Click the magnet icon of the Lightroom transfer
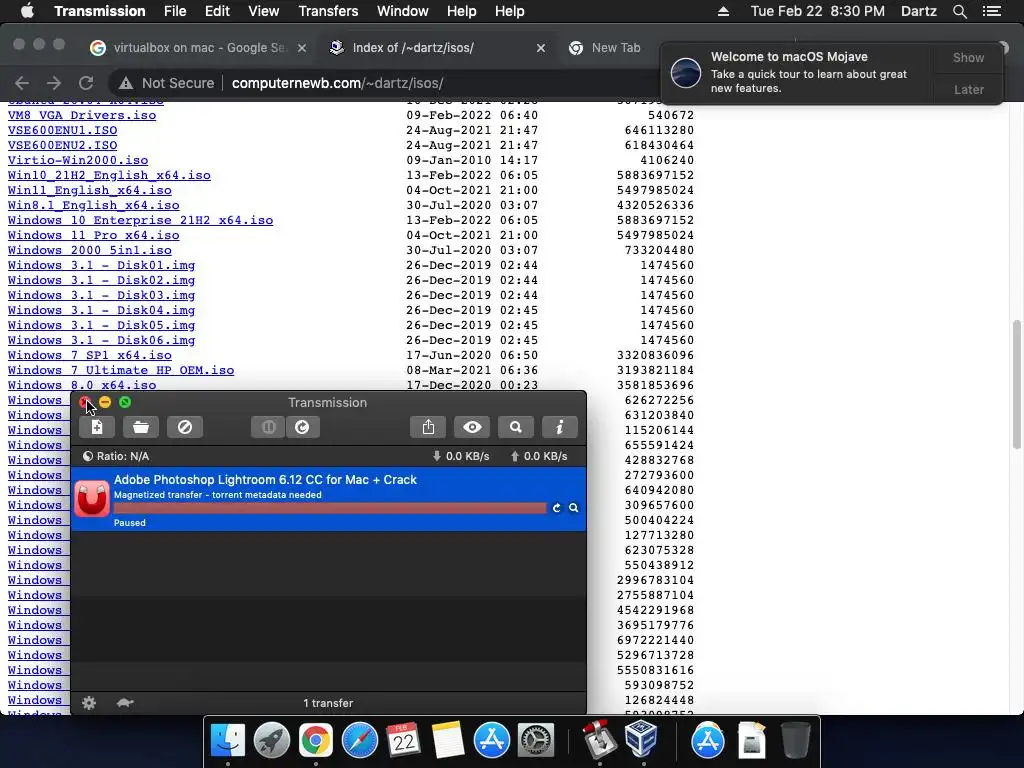 pos(92,498)
